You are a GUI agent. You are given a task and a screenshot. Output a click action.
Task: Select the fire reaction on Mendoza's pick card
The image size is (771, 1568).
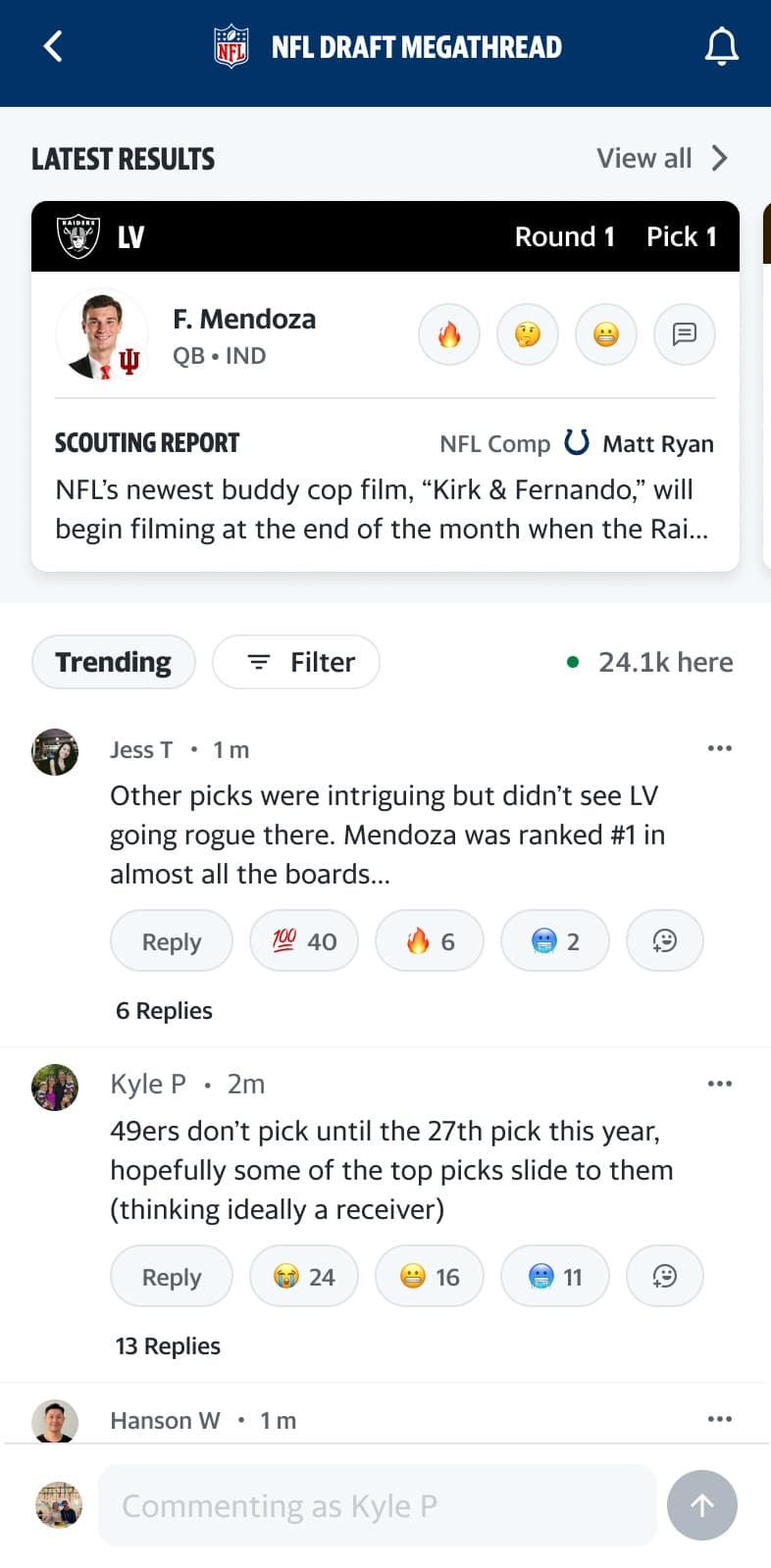tap(448, 334)
